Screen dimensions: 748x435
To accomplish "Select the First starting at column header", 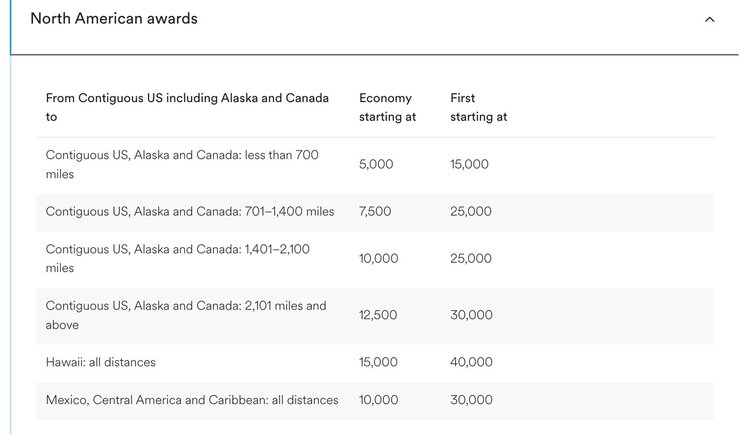I will [x=478, y=107].
